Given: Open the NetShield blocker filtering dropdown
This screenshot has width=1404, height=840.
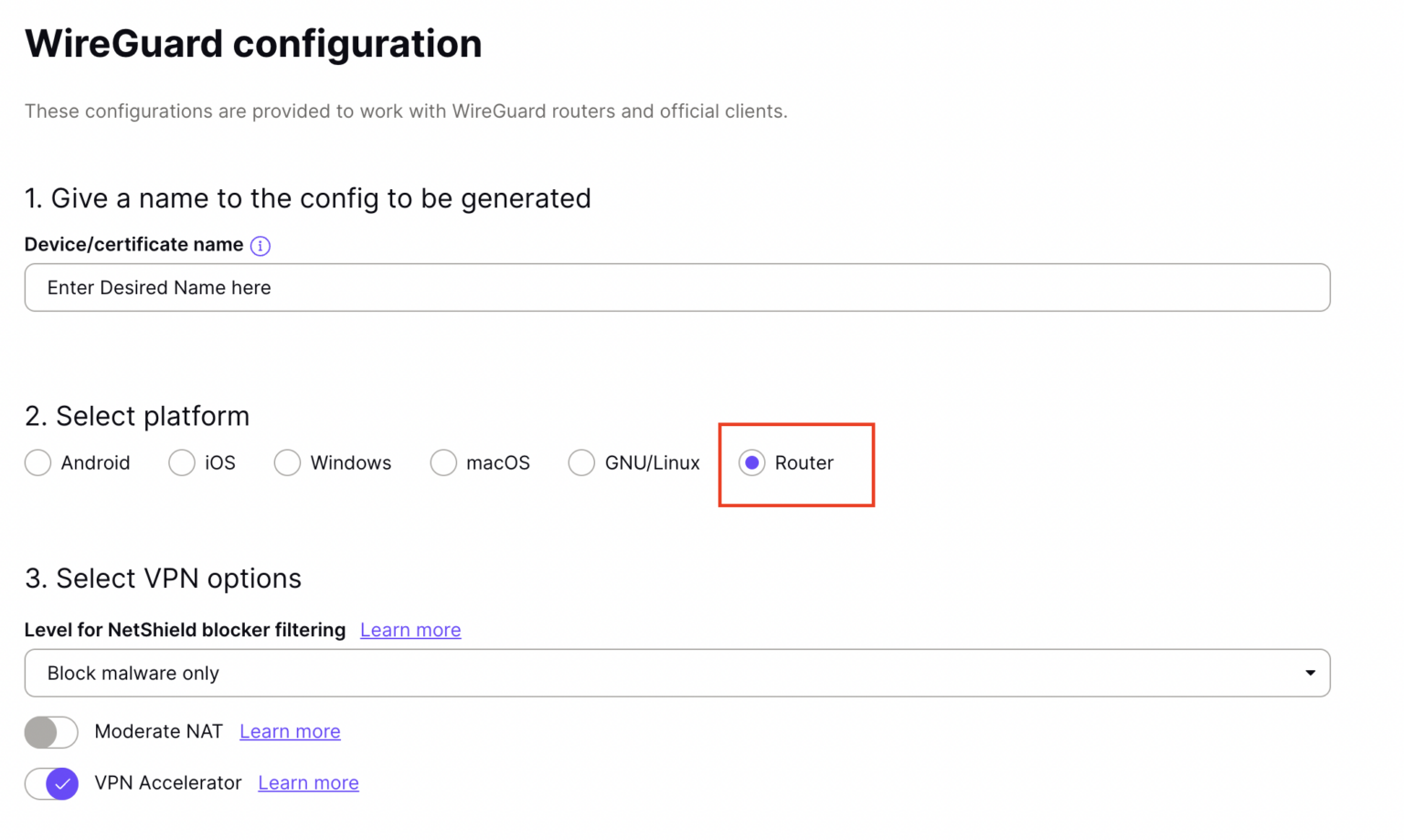Looking at the screenshot, I should click(x=676, y=673).
